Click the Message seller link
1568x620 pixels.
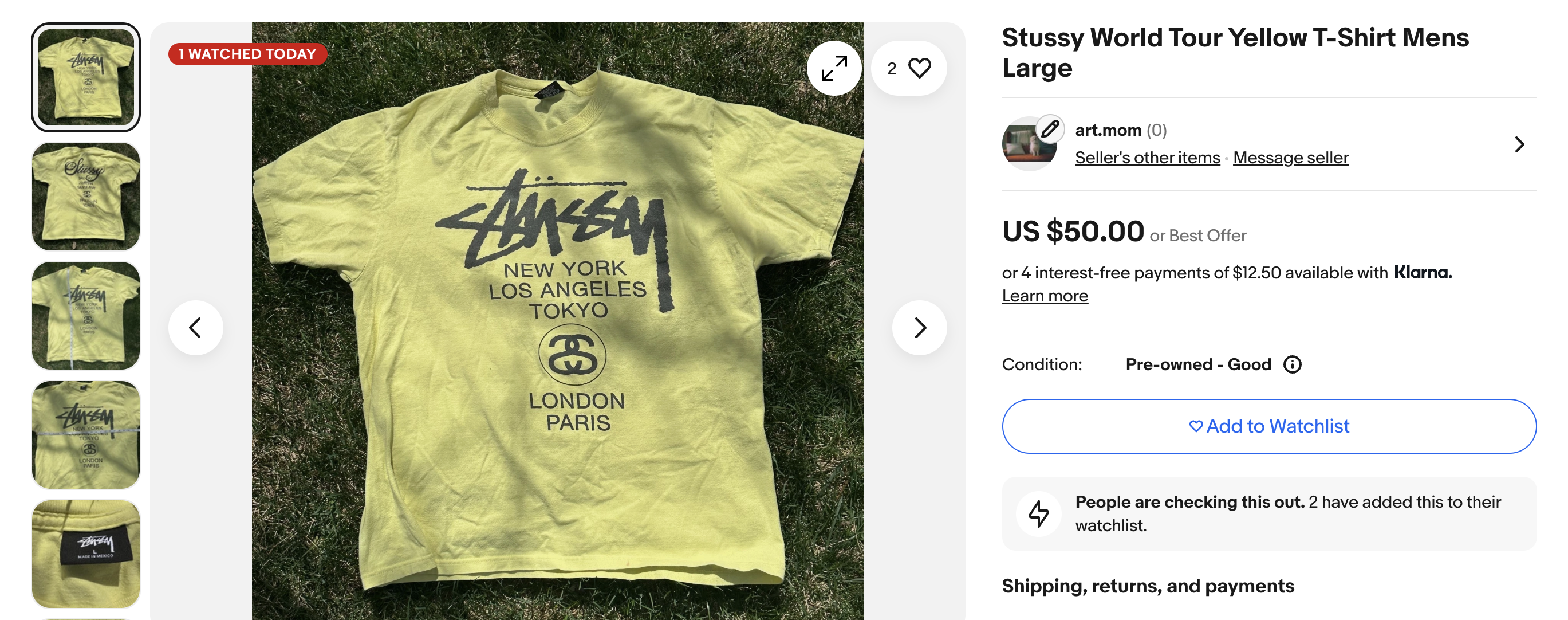click(x=1290, y=158)
